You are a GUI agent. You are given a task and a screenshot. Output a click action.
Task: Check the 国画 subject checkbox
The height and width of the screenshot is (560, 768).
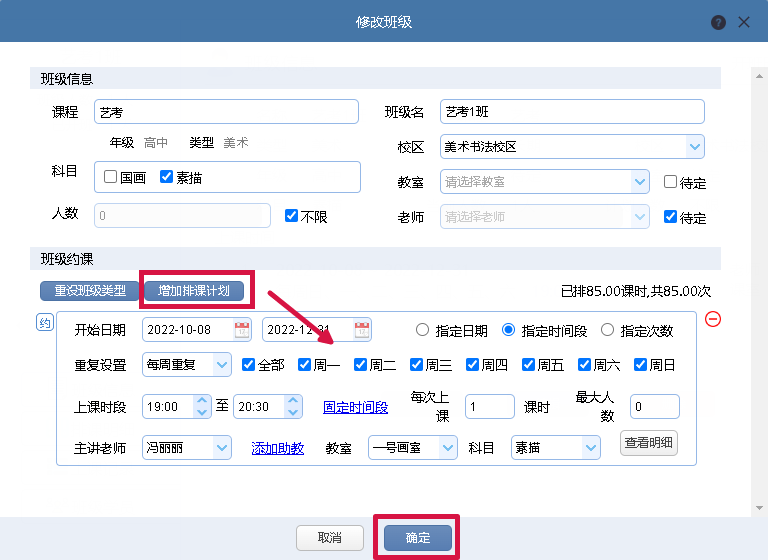coord(110,176)
